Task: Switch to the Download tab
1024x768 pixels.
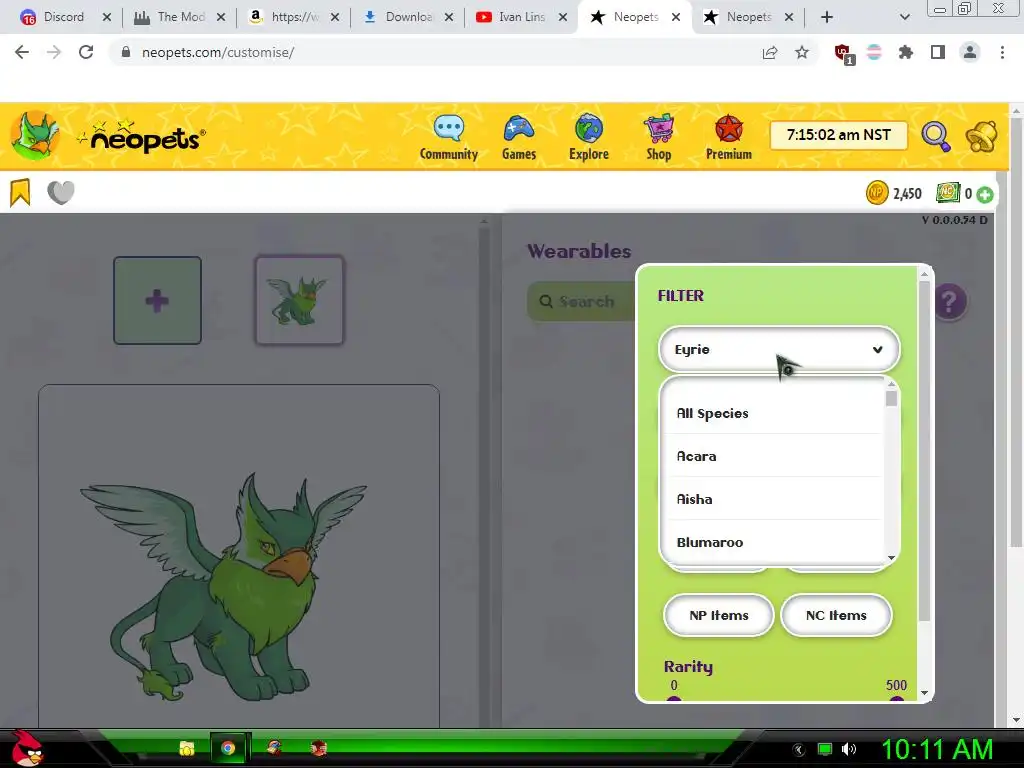Action: coord(409,17)
